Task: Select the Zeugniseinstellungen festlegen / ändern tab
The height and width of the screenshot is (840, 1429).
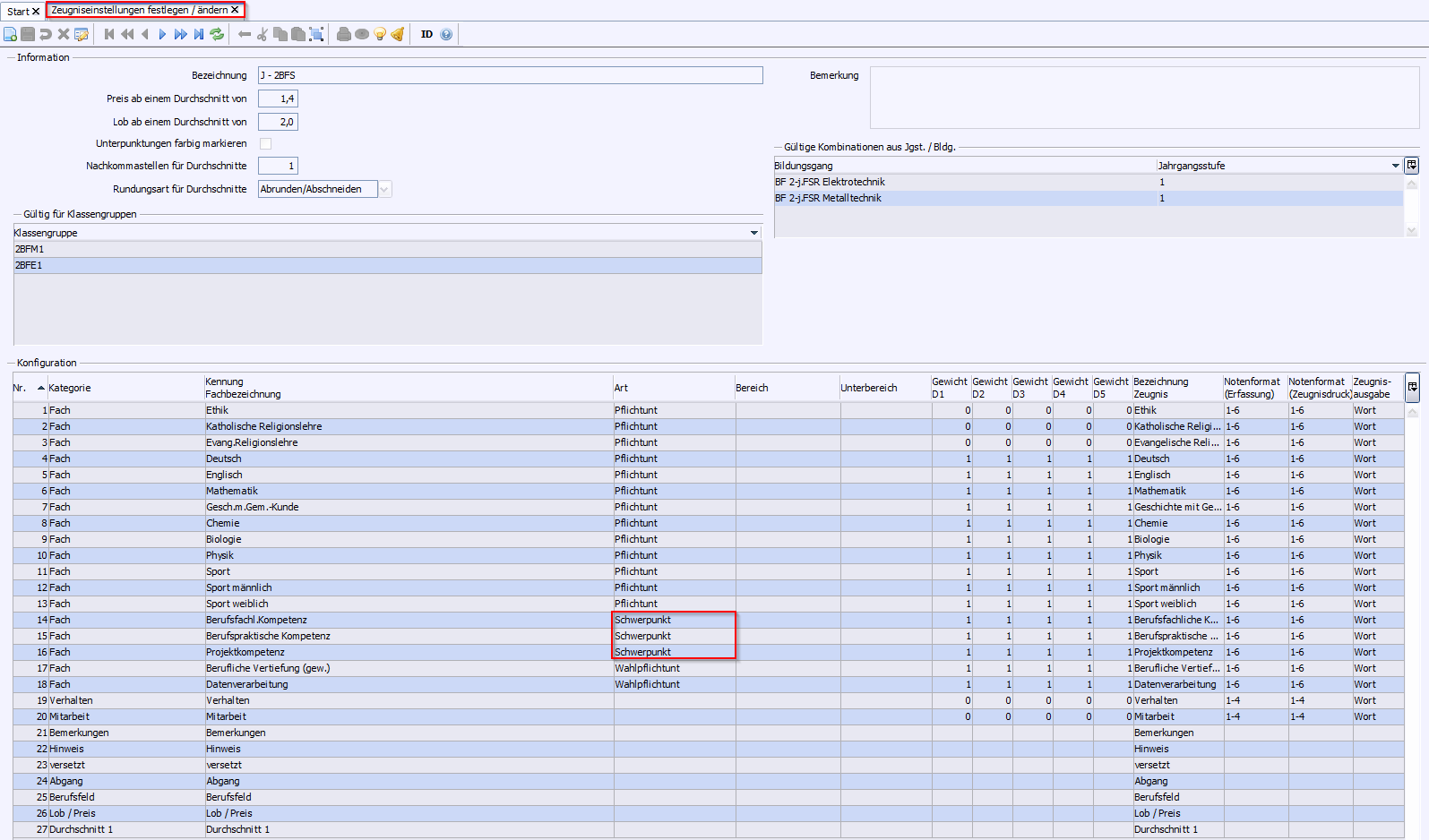Action: pyautogui.click(x=139, y=10)
